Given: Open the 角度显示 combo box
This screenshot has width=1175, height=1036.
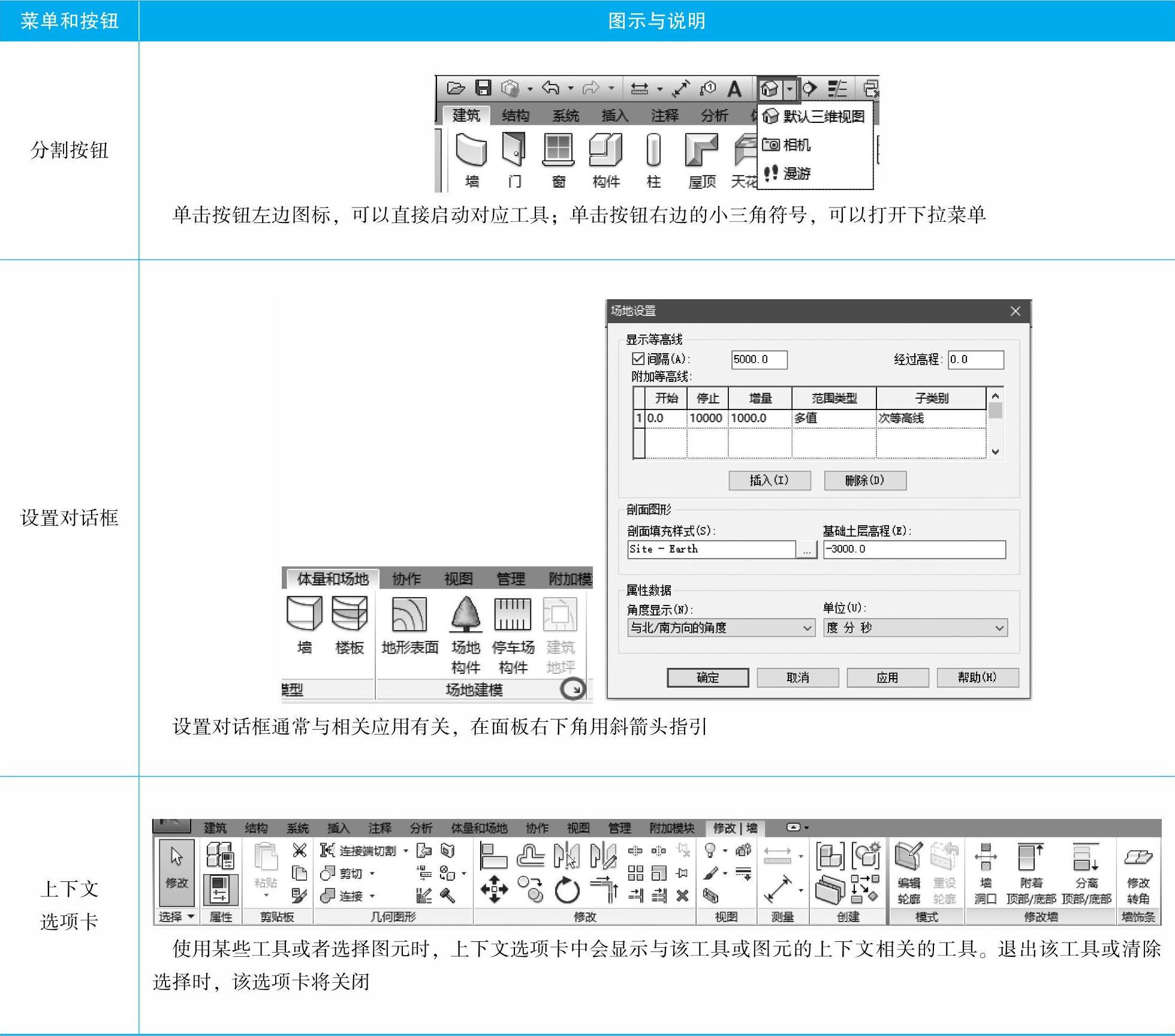Looking at the screenshot, I should 721,628.
